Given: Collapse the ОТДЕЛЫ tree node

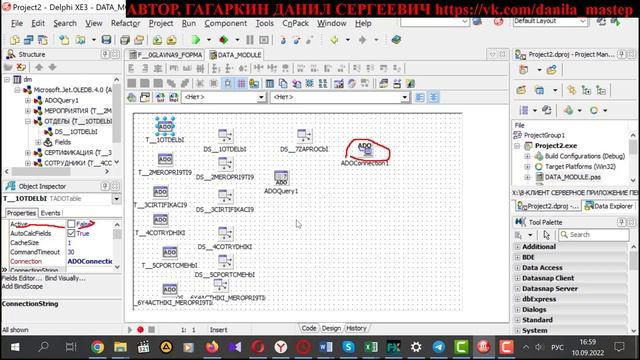Looking at the screenshot, I should pyautogui.click(x=28, y=121).
